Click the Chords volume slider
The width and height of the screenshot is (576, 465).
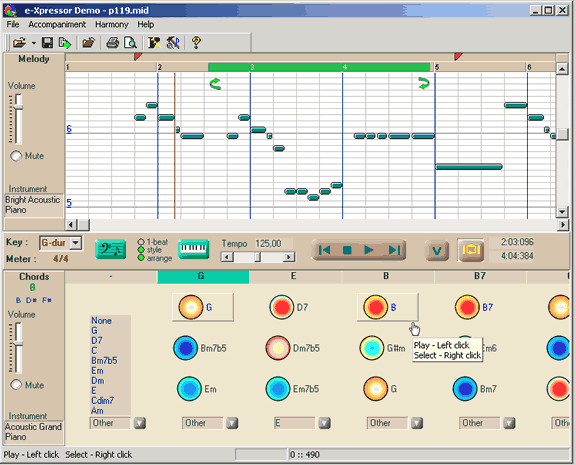pos(18,344)
